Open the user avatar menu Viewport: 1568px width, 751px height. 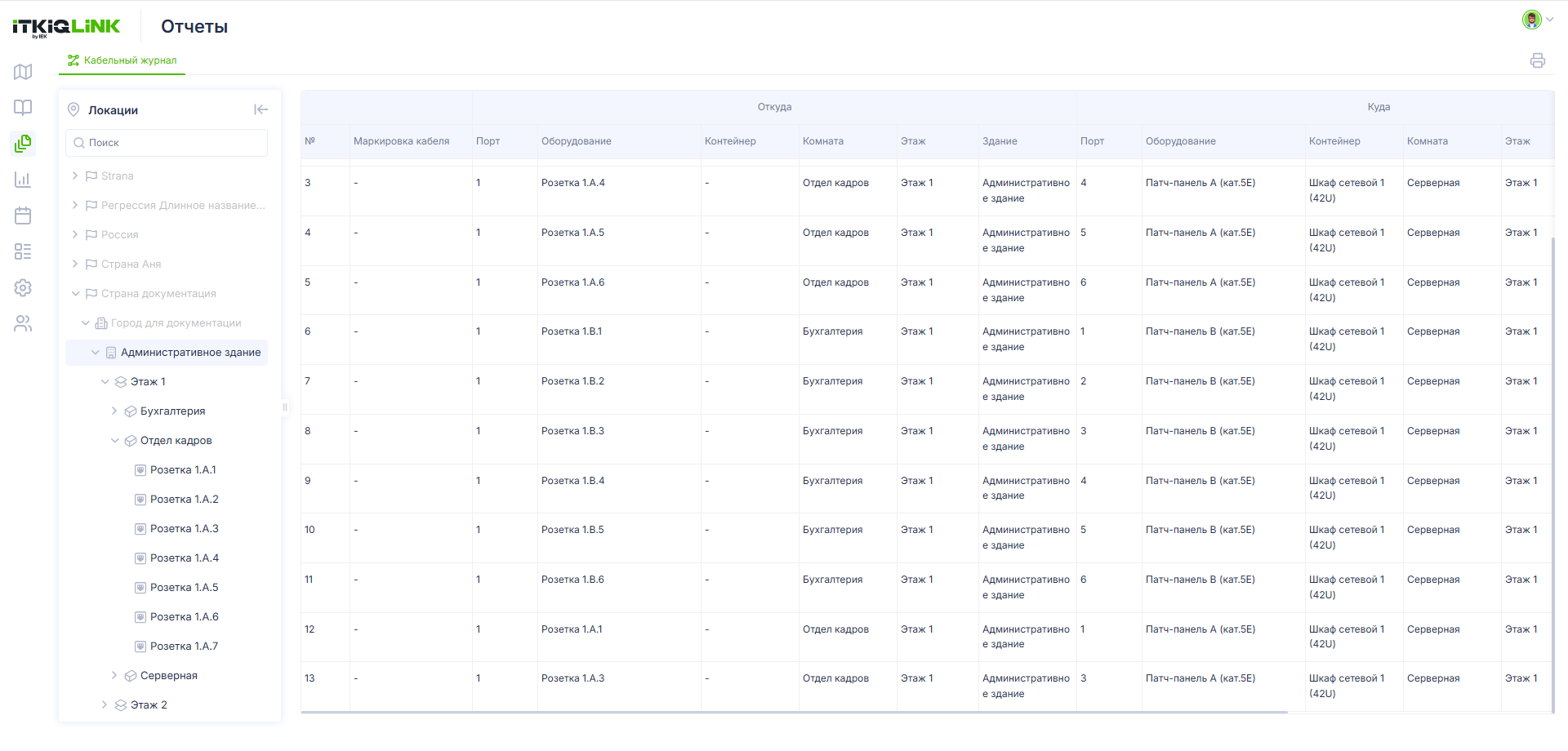[1537, 20]
